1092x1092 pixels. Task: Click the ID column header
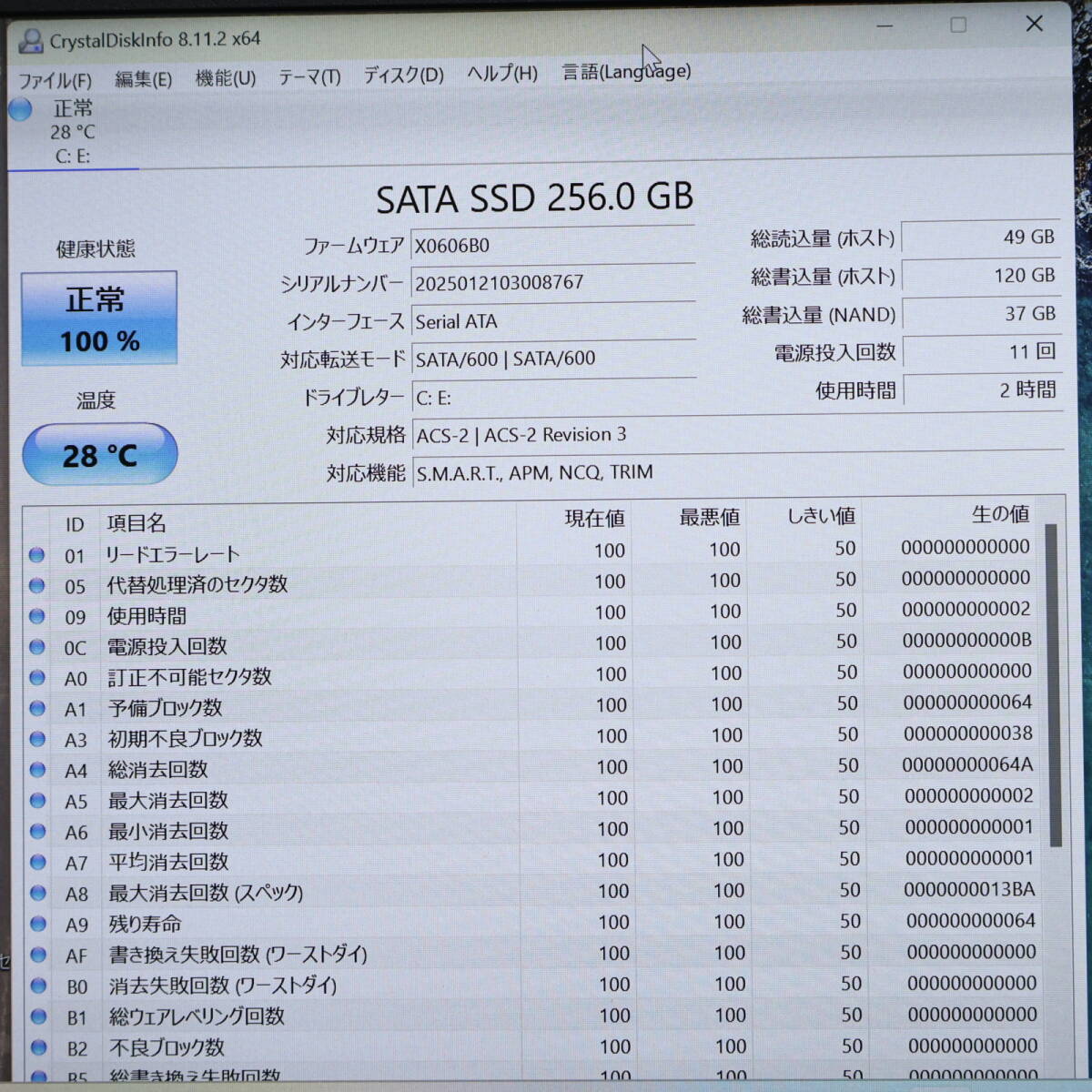coord(75,524)
